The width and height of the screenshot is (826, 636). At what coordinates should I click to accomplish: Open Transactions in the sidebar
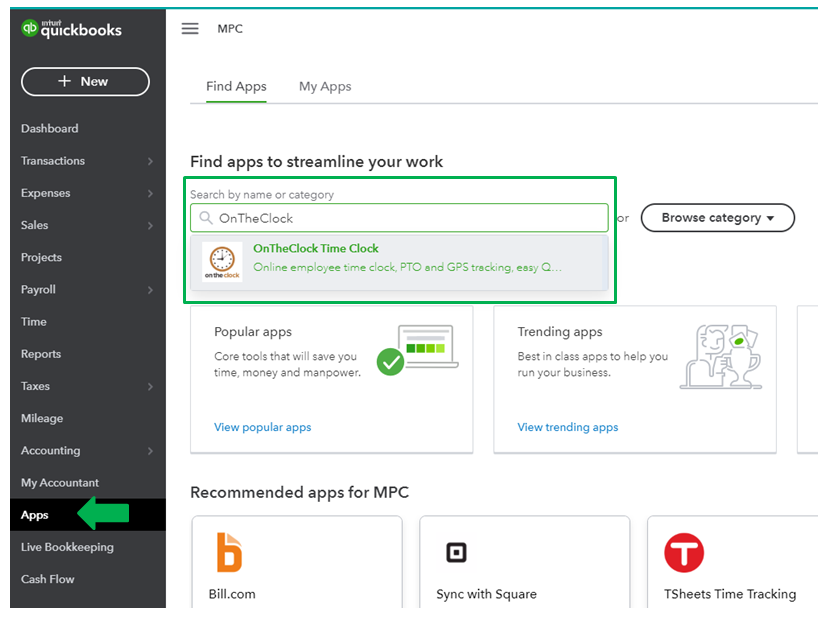pyautogui.click(x=53, y=161)
